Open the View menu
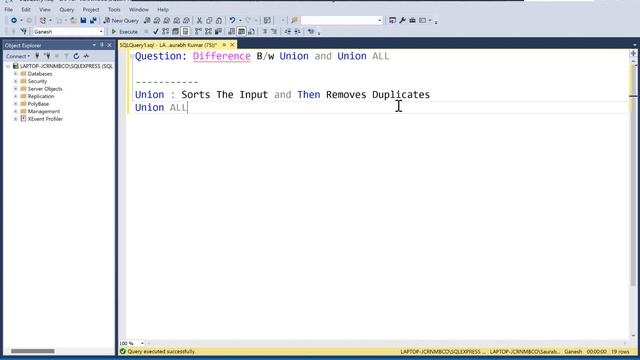 point(45,9)
